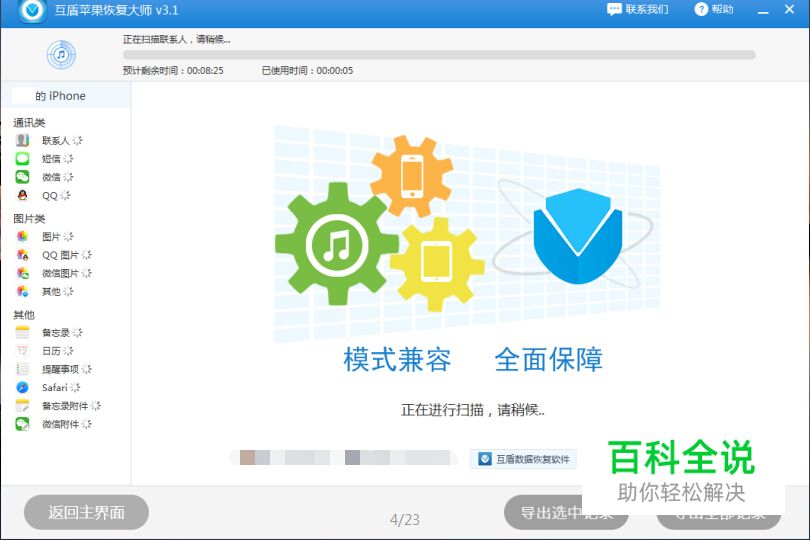
Task: Select the 提醒事项 reminders icon
Action: point(22,369)
